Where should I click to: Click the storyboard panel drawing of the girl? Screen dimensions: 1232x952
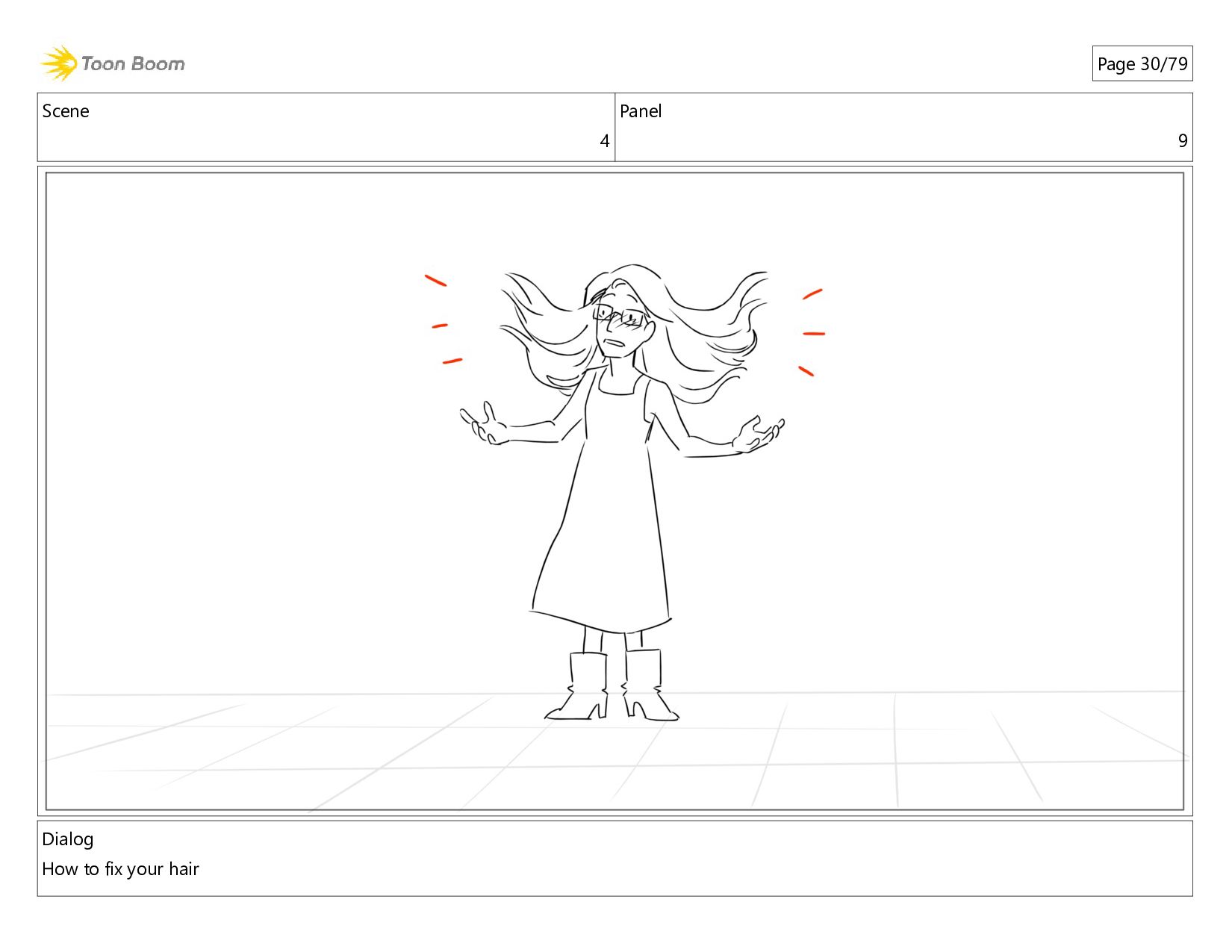pos(615,491)
